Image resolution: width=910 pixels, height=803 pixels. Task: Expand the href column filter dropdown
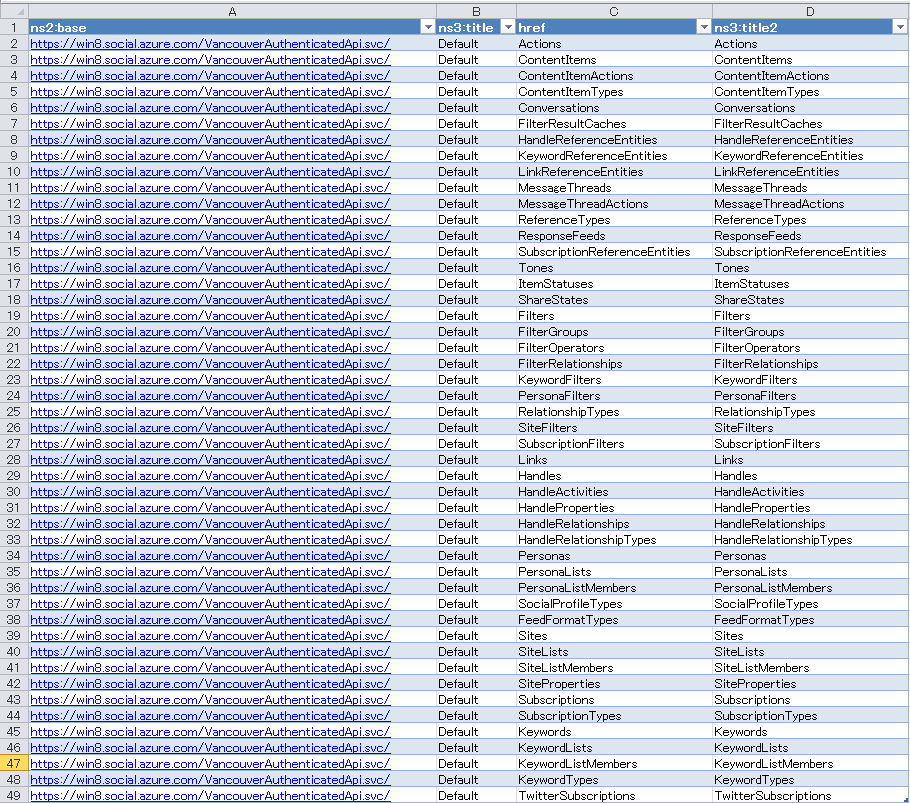(x=703, y=27)
